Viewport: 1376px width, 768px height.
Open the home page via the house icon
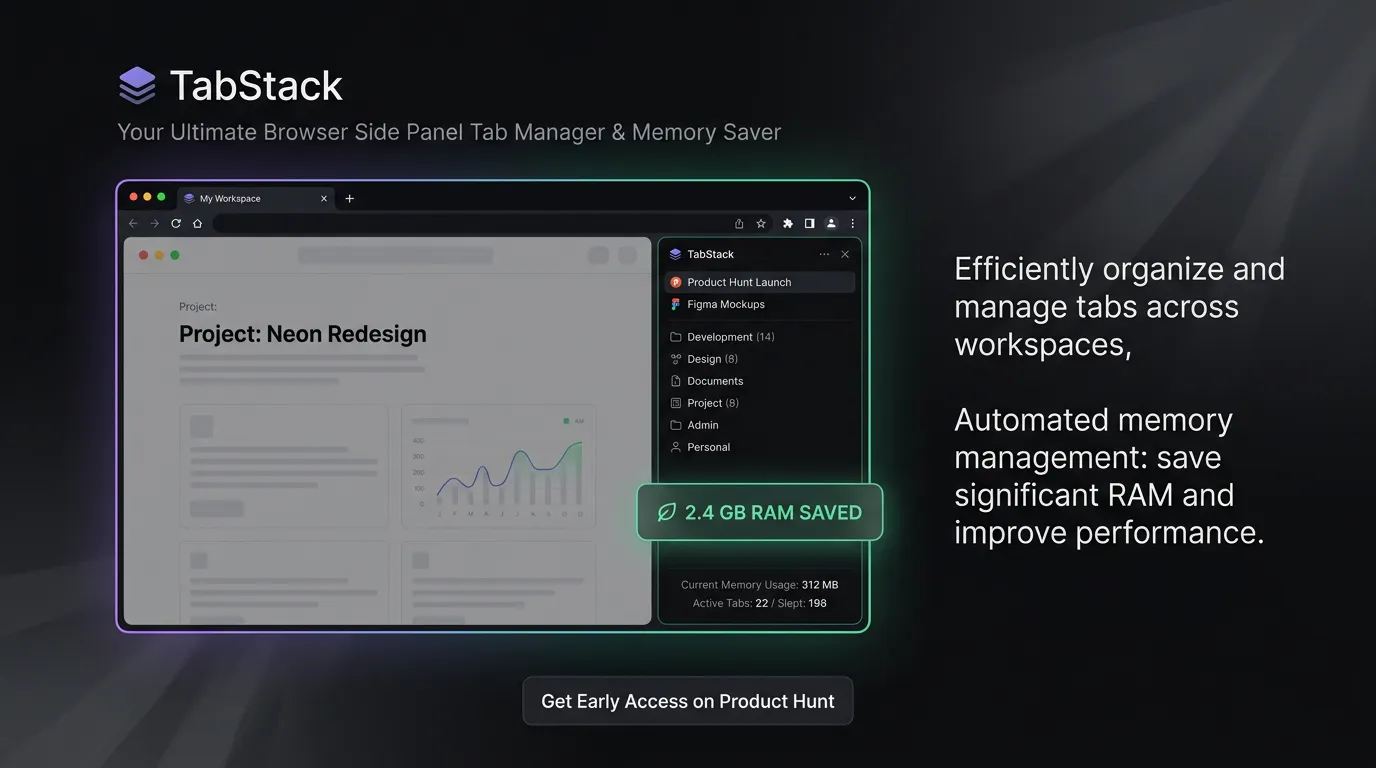pos(197,224)
